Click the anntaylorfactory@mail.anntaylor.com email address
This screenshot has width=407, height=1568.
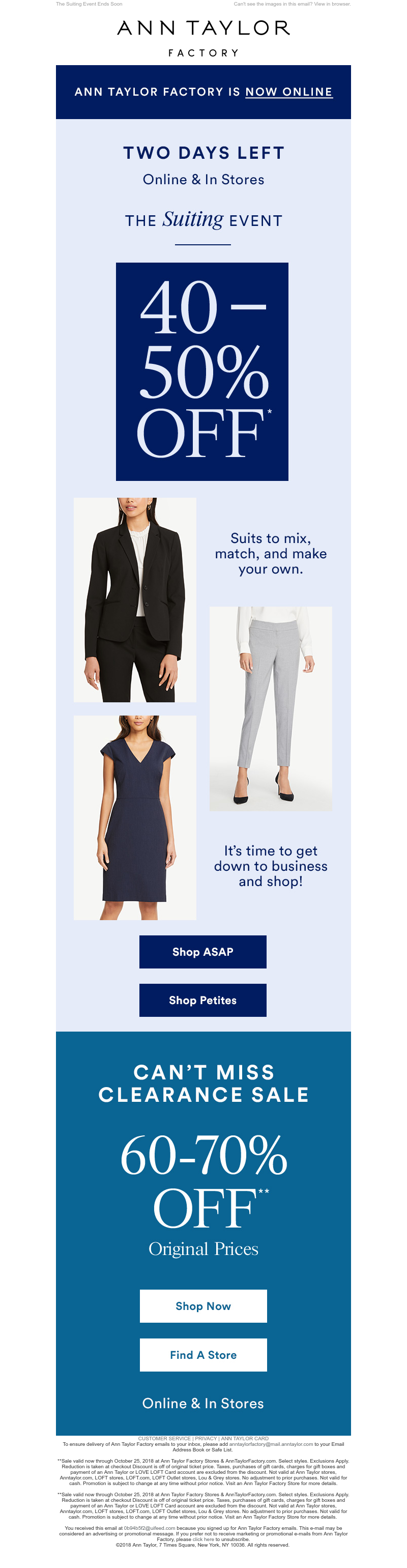(271, 1444)
